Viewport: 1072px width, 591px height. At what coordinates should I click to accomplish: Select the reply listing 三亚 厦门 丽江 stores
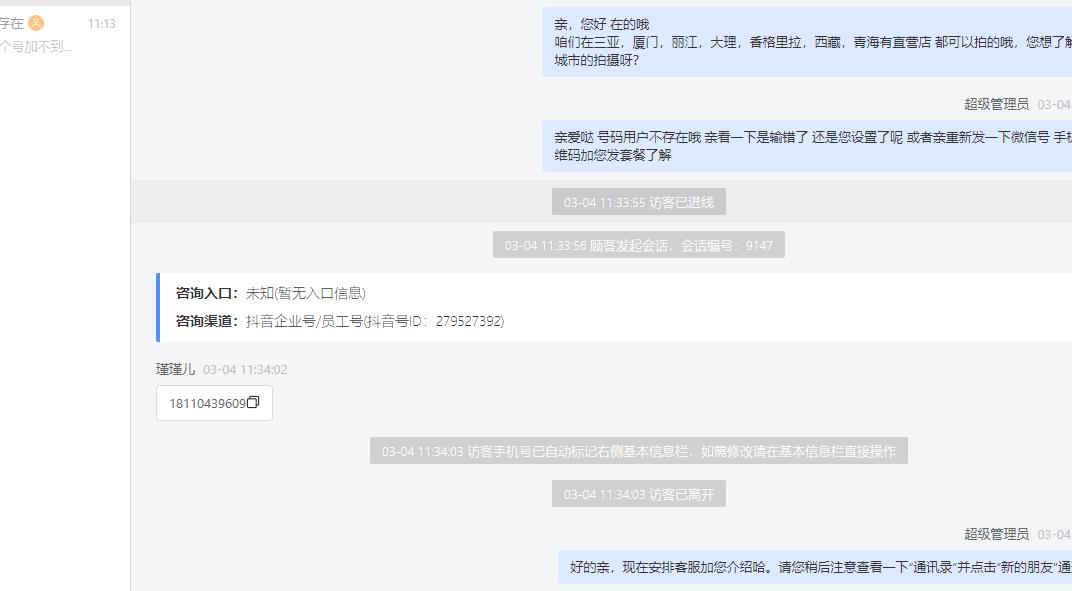point(807,42)
